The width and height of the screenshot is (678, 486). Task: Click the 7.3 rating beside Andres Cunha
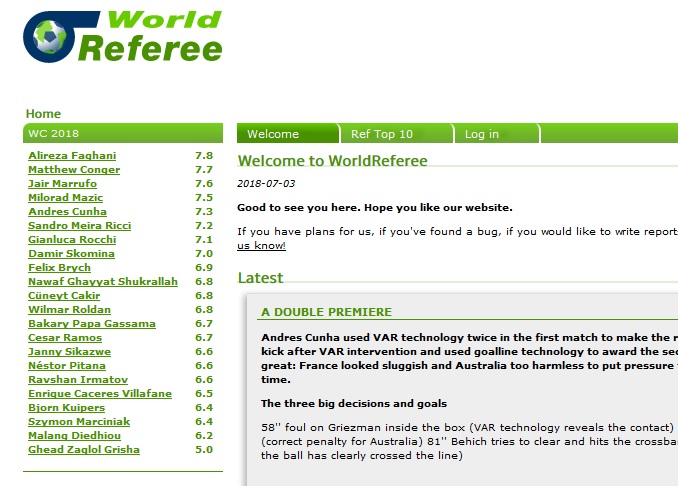(204, 211)
